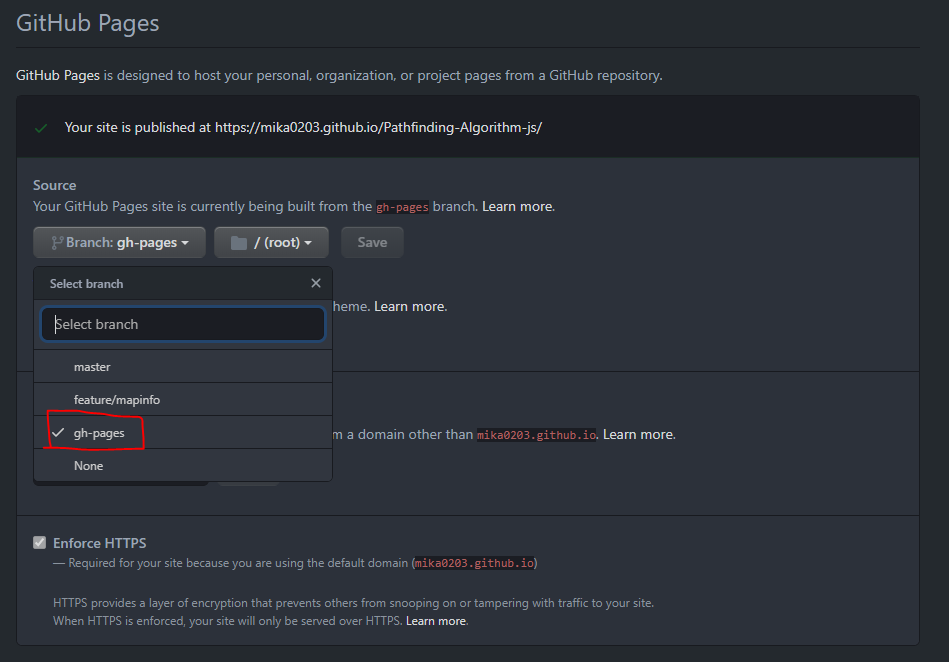The width and height of the screenshot is (949, 662).
Task: Select None as the source branch
Action: tap(183, 465)
